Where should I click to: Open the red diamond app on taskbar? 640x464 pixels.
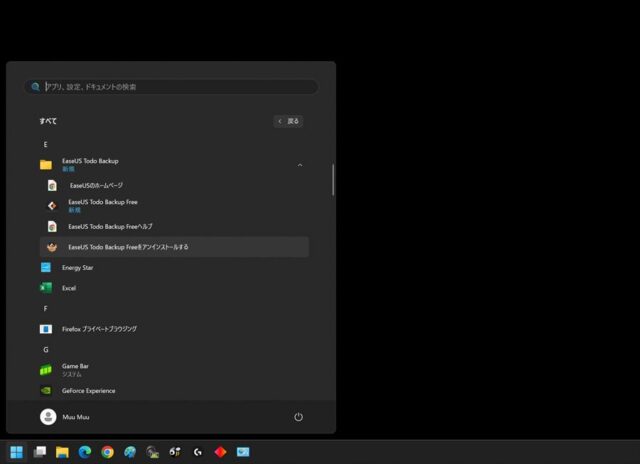(x=220, y=452)
